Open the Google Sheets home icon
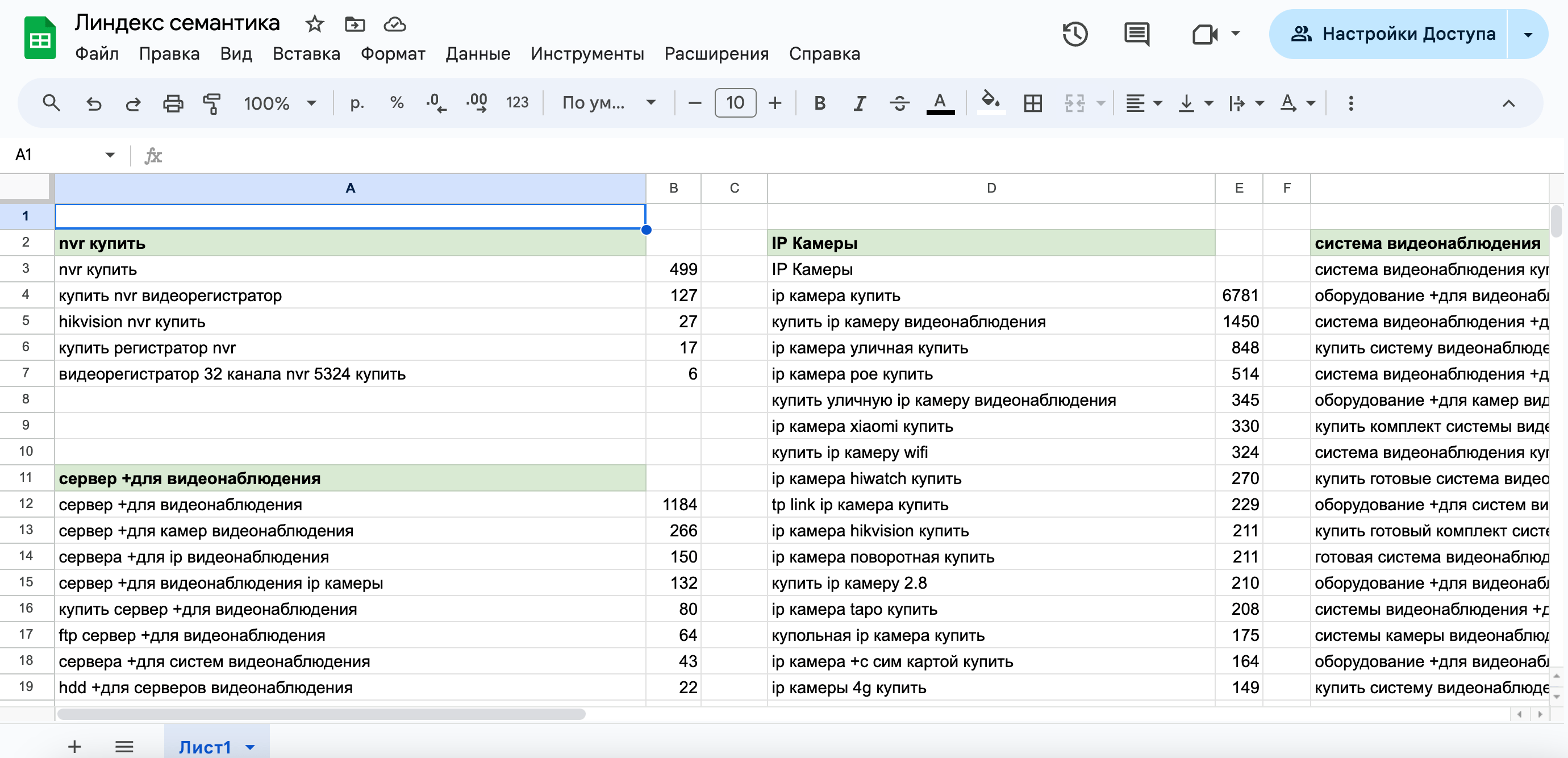 pyautogui.click(x=40, y=38)
